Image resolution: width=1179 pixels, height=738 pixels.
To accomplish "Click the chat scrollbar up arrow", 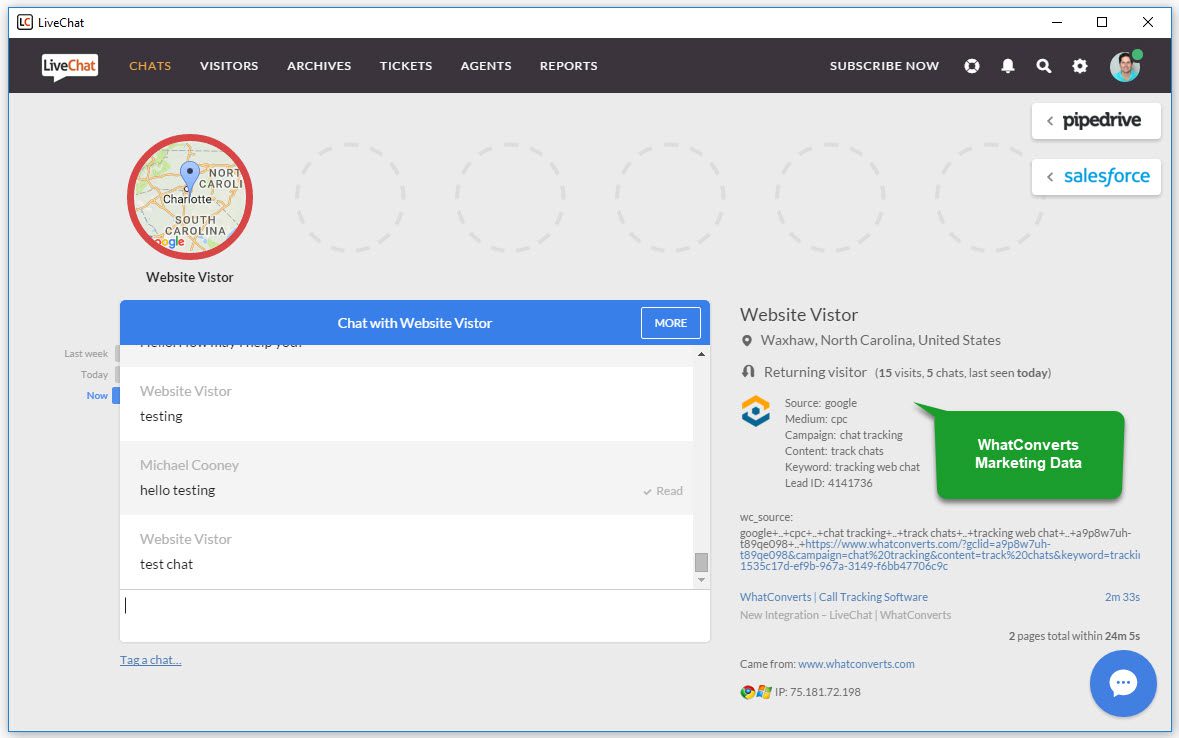I will 702,354.
